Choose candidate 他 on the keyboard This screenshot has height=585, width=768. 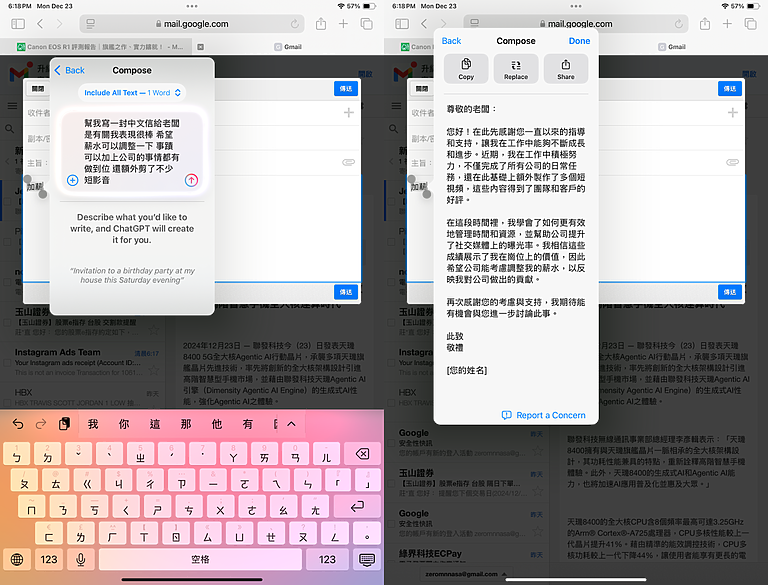[x=216, y=424]
